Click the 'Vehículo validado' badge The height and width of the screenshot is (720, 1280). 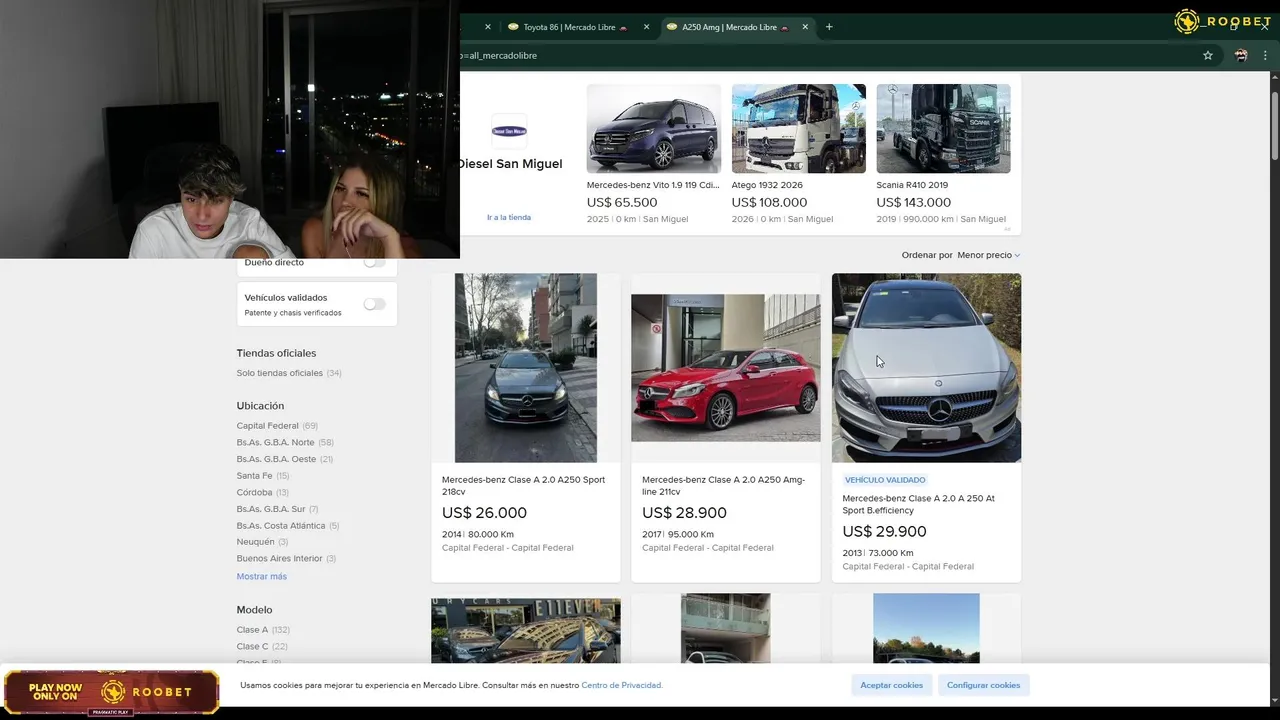click(885, 480)
